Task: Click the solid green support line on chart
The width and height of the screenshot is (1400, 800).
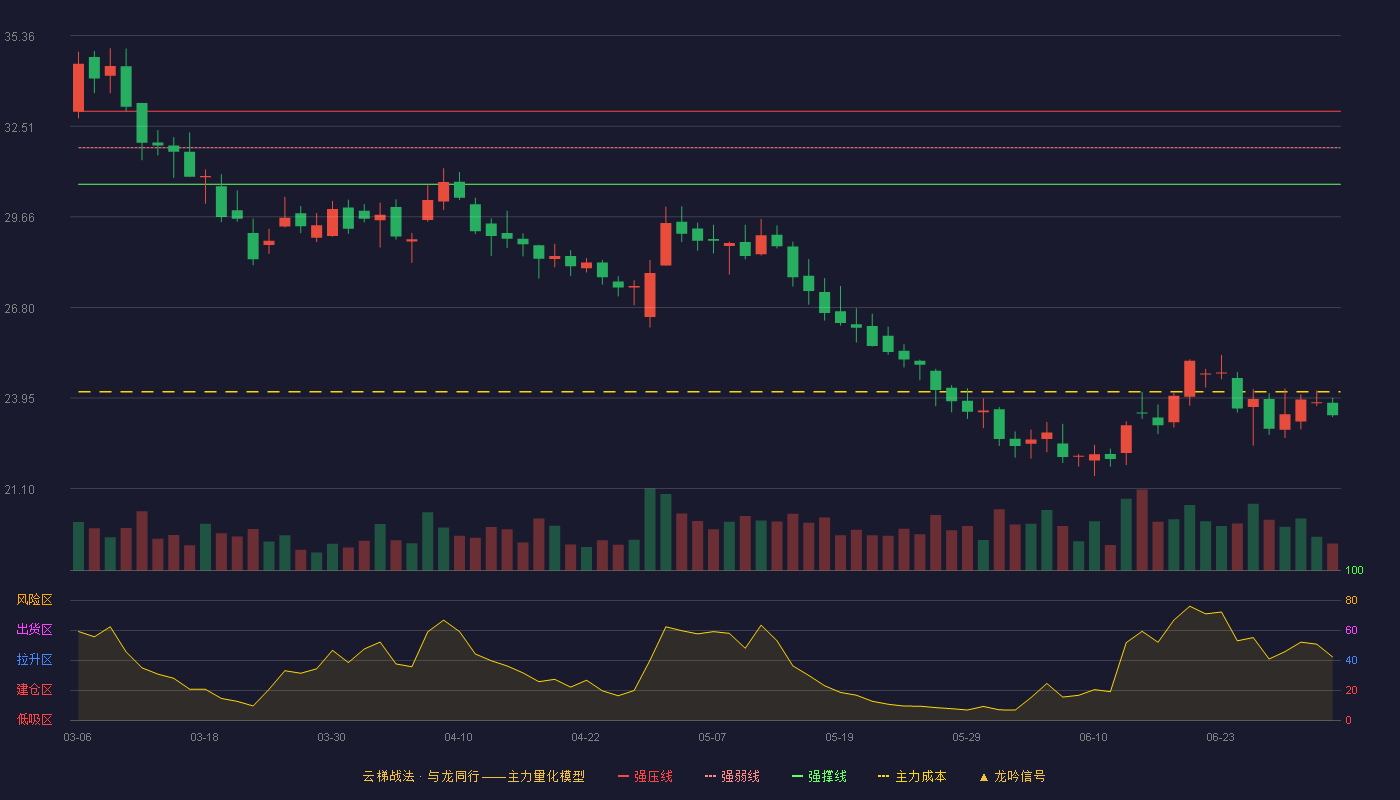Action: (709, 184)
